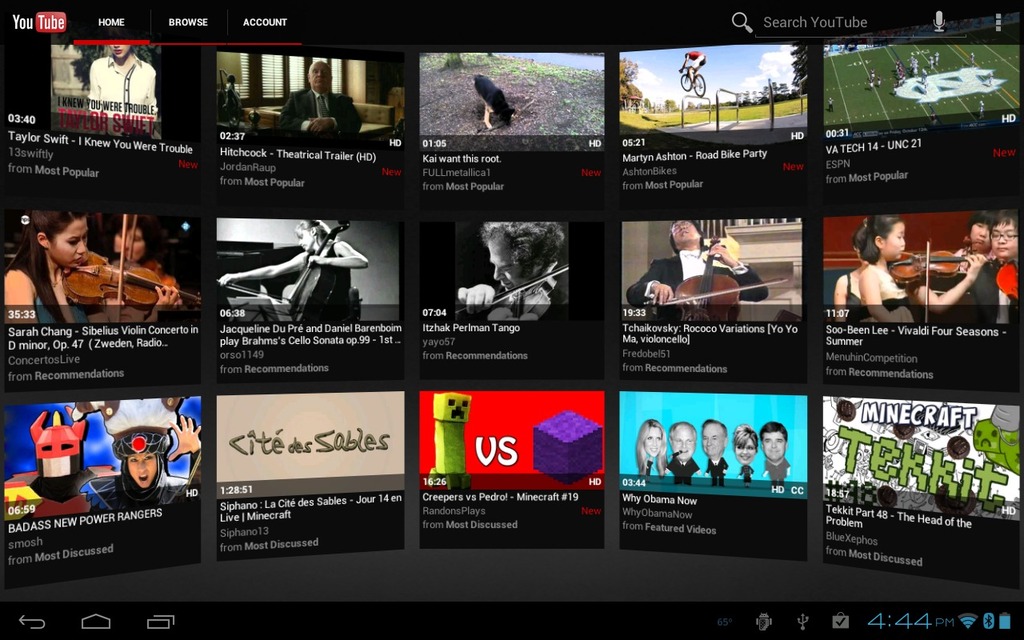Viewport: 1024px width, 640px height.
Task: Open the Itzhak Perlman Tango thumbnail
Action: [512, 270]
